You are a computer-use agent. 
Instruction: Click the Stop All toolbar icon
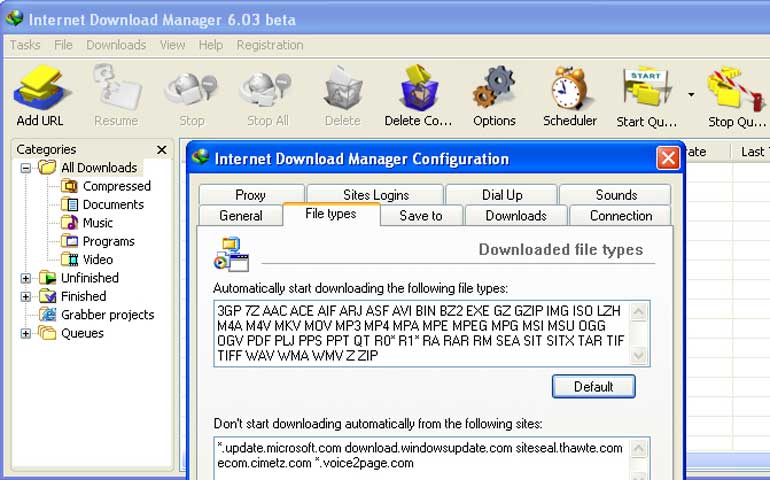[267, 90]
